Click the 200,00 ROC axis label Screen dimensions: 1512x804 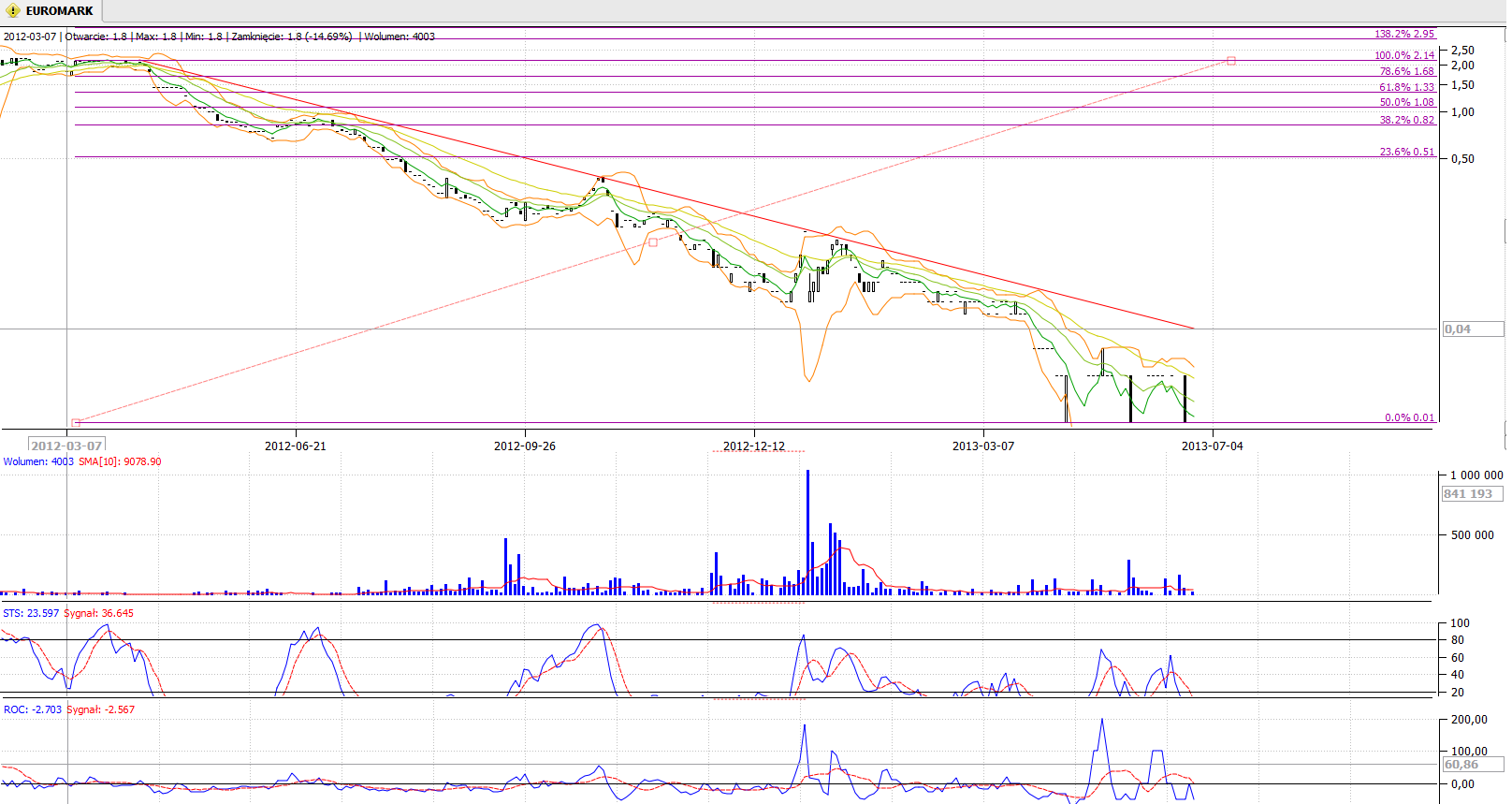(1469, 720)
